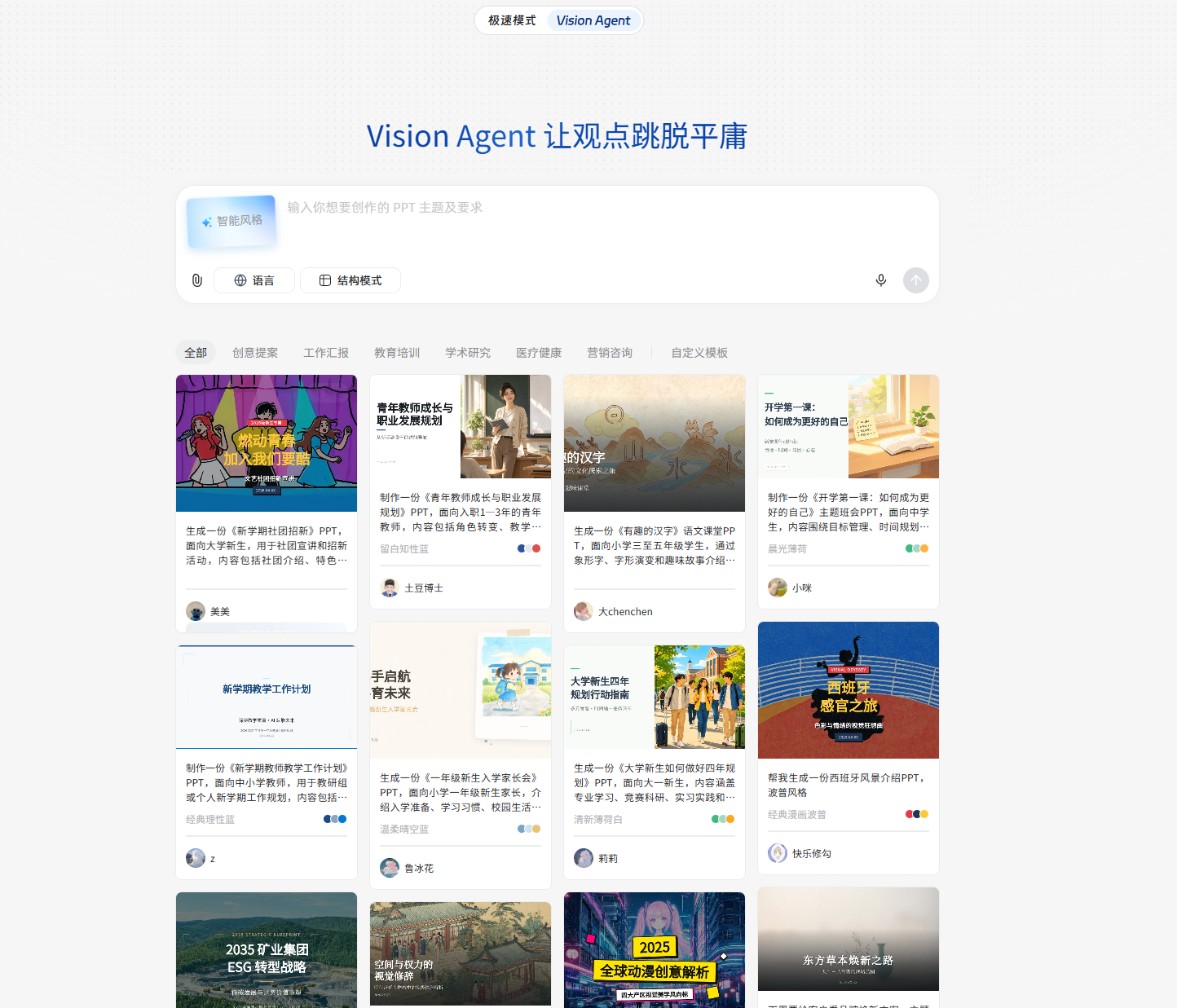Viewport: 1177px width, 1008px height.
Task: Click the 鲁冰花 user avatar
Action: coord(390,868)
